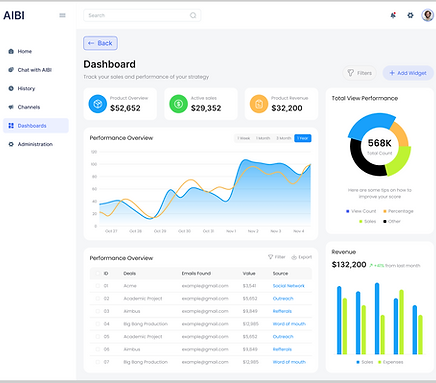This screenshot has height=383, width=436.
Task: Open Chat with AIBI in the sidebar
Action: coord(36,70)
